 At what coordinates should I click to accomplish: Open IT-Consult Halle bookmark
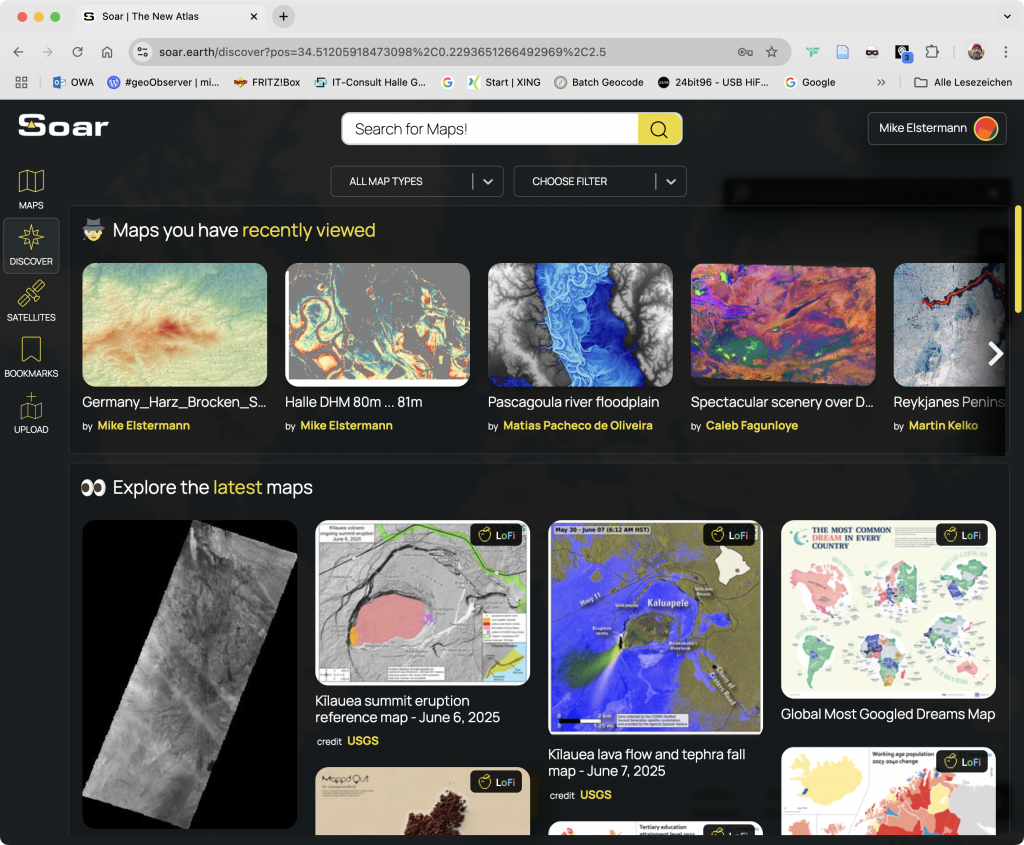370,82
